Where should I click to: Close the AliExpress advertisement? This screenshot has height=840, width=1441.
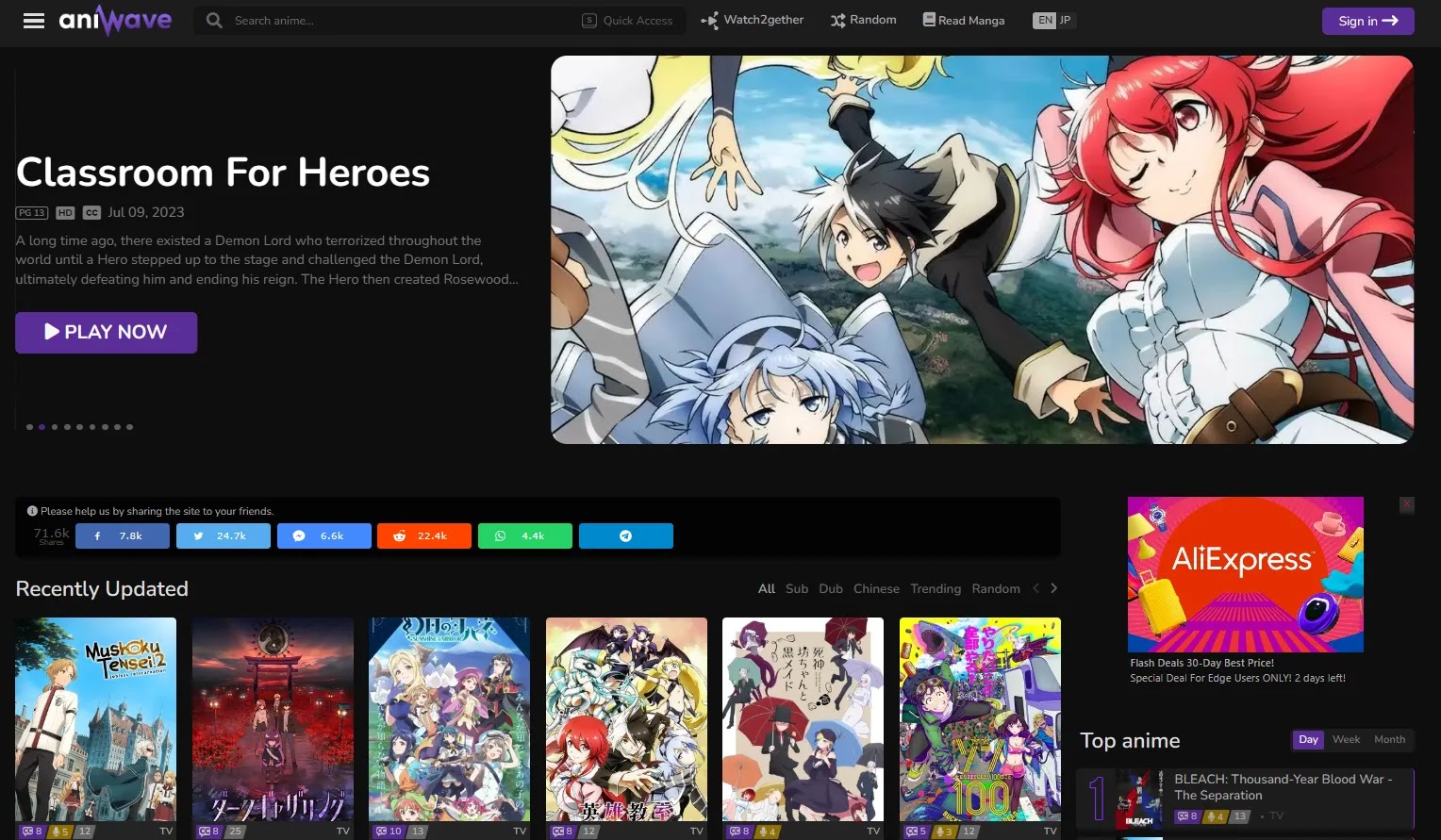tap(1407, 504)
